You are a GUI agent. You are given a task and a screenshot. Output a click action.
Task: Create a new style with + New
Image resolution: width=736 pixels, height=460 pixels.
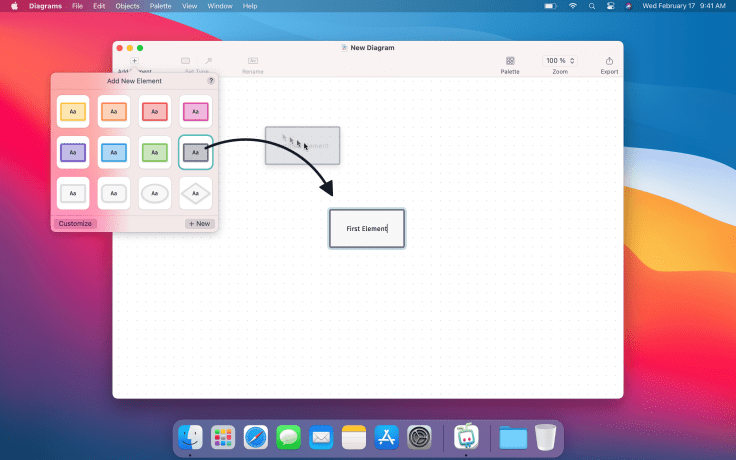click(x=199, y=223)
